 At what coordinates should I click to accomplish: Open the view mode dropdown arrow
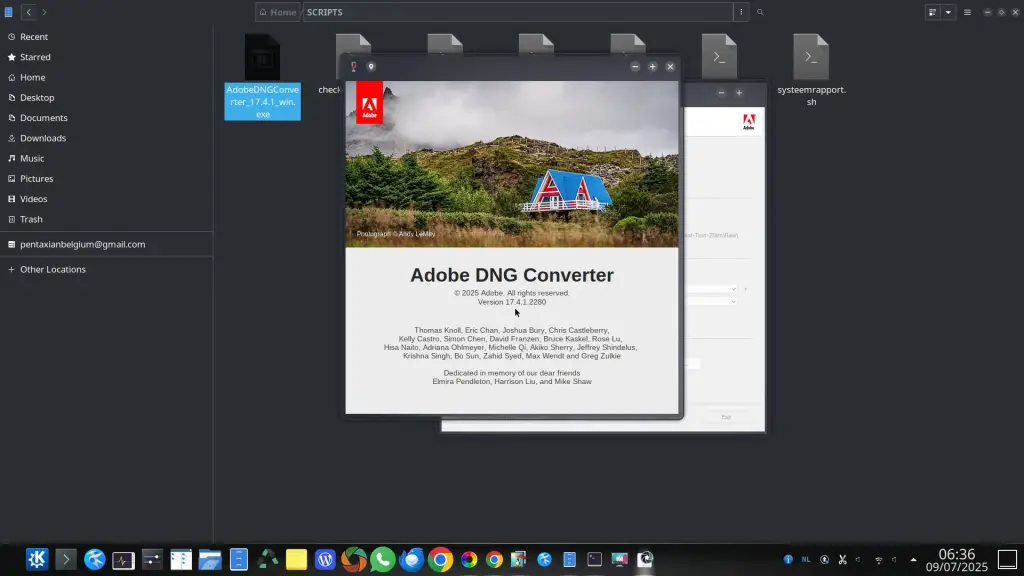pos(948,12)
